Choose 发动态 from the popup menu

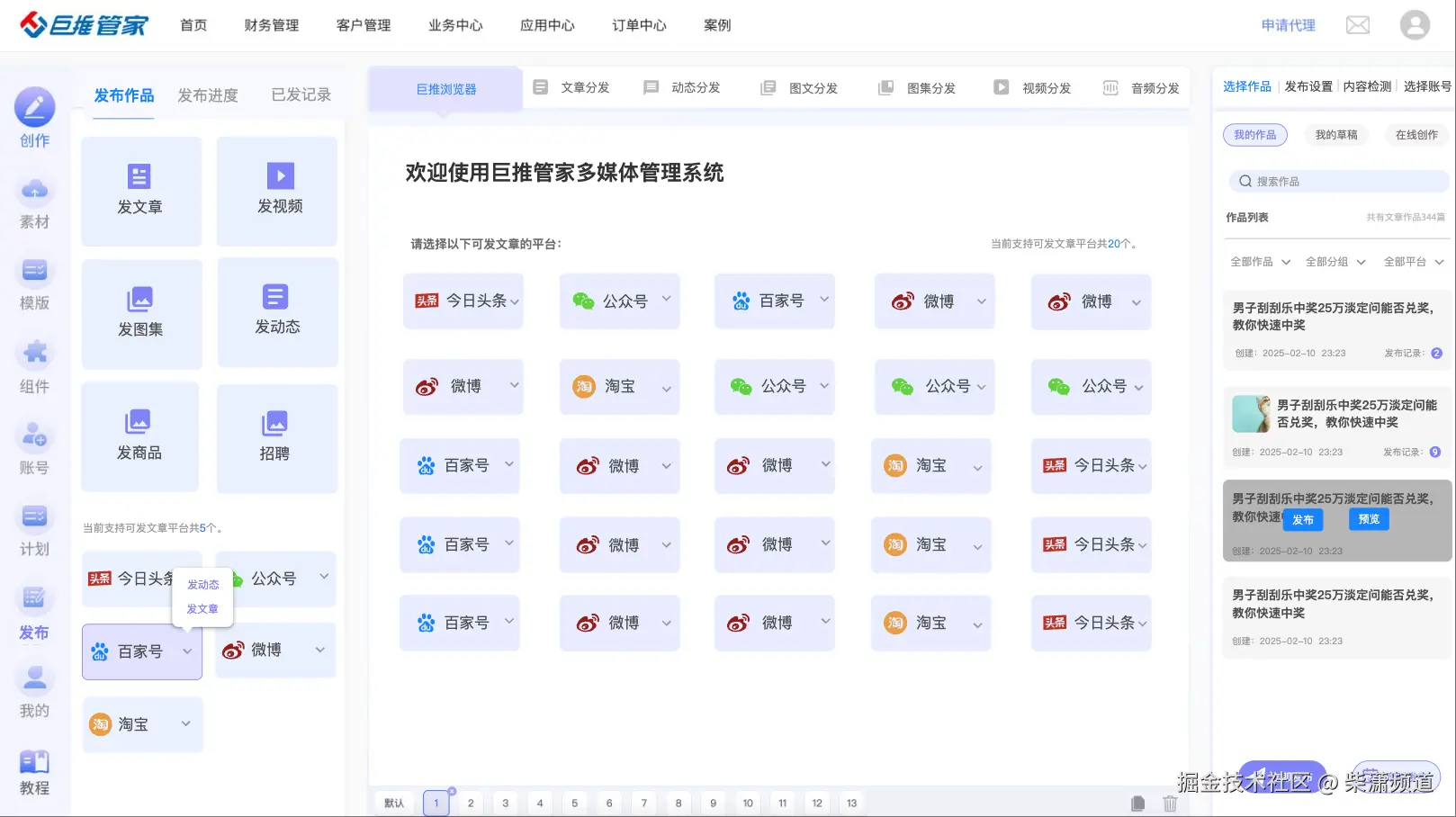[x=202, y=585]
